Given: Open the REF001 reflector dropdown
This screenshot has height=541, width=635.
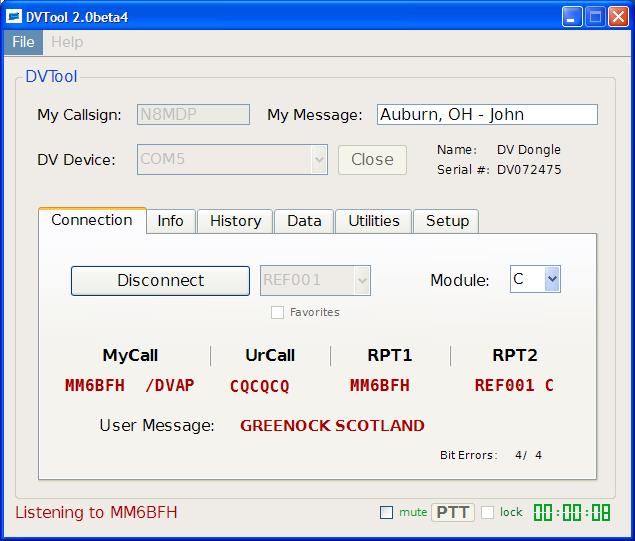Looking at the screenshot, I should [315, 280].
